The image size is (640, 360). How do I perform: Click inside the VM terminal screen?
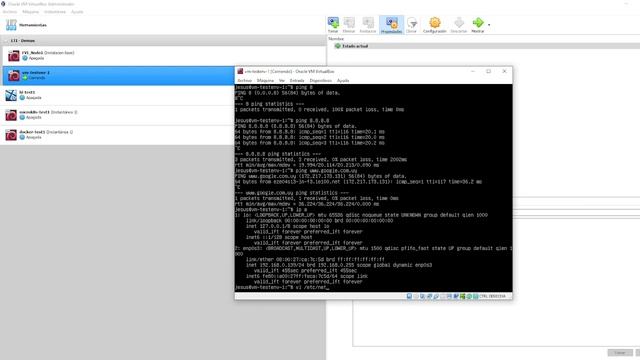tap(373, 188)
